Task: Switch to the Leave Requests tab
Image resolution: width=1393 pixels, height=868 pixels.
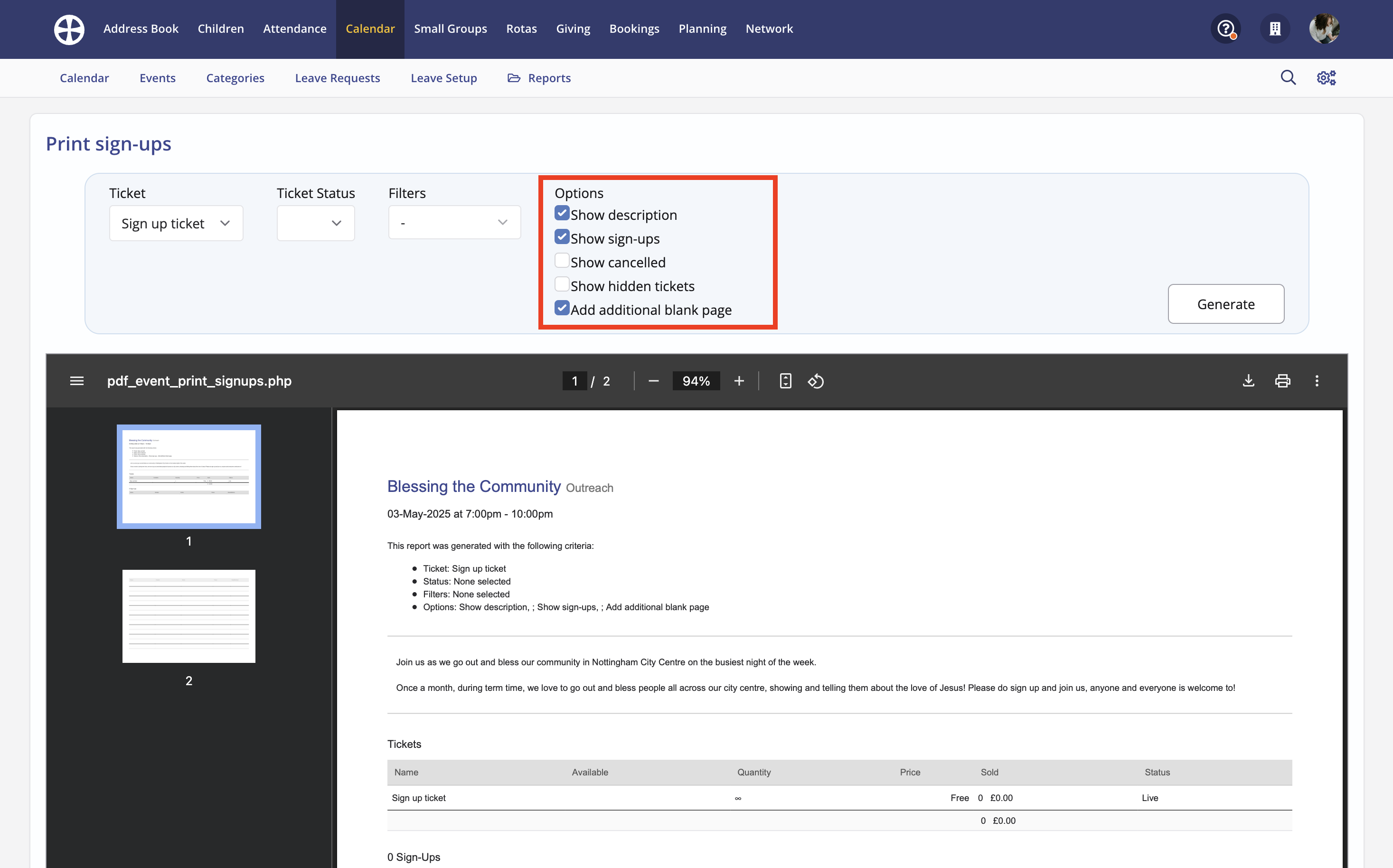Action: click(x=337, y=78)
